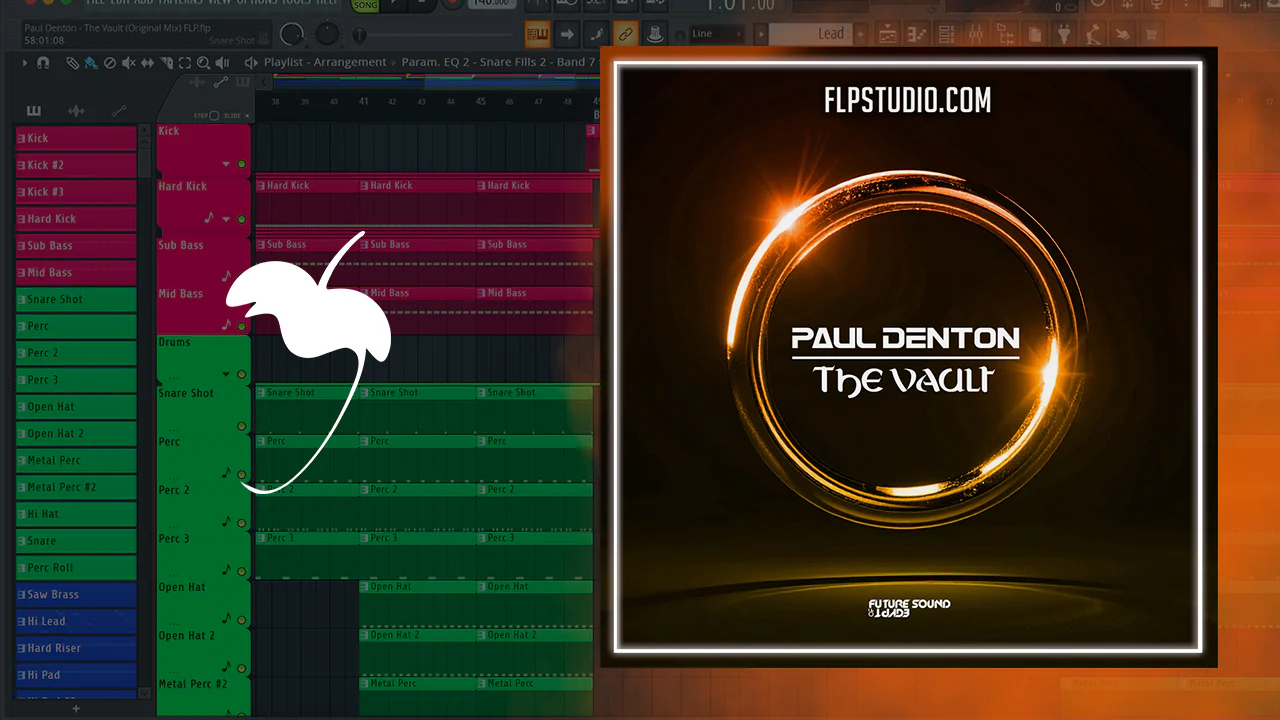The width and height of the screenshot is (1280, 720).
Task: Mute the Drums group track LED
Action: (x=242, y=375)
